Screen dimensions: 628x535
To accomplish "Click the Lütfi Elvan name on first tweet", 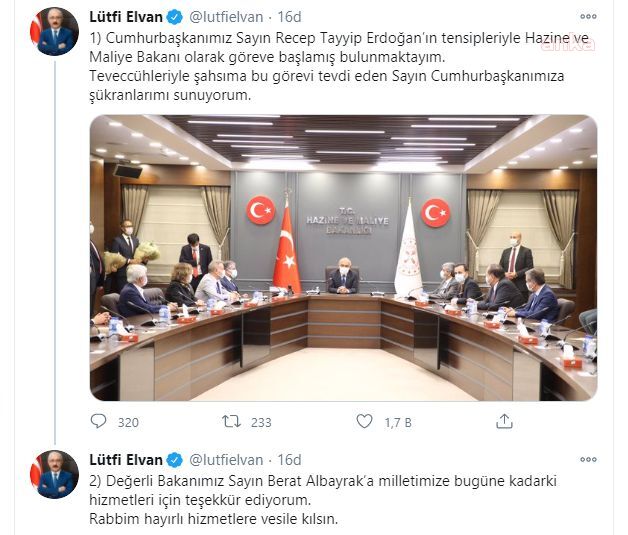I will pyautogui.click(x=126, y=17).
